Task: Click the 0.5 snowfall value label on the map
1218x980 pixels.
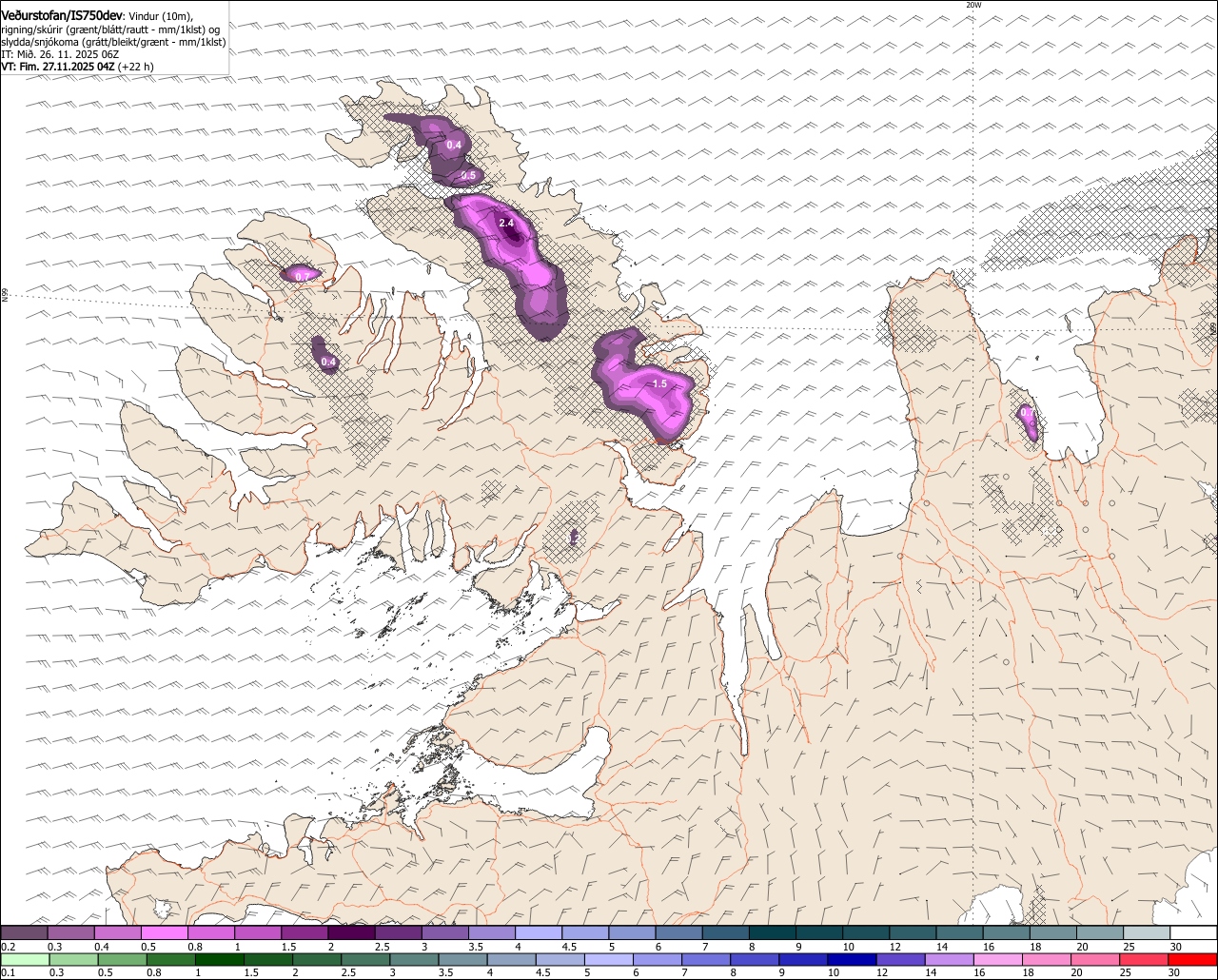Action: (468, 175)
